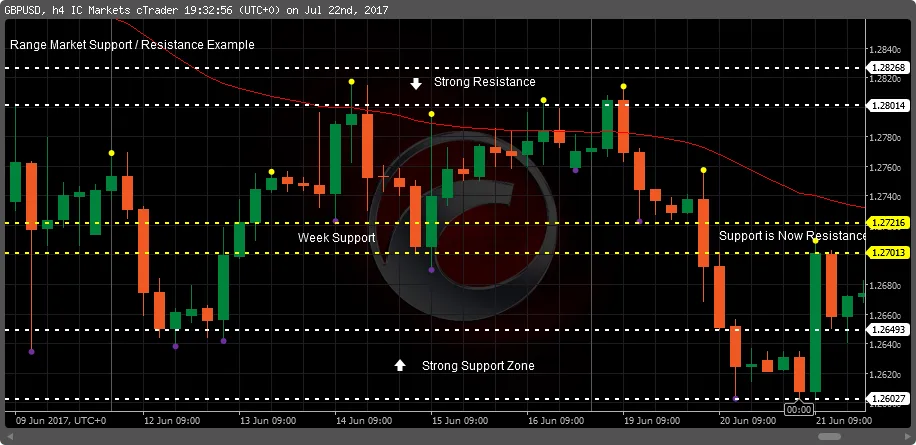Click the 1.2820 price axis value
Viewport: 916px width, 445px height.
click(x=886, y=79)
